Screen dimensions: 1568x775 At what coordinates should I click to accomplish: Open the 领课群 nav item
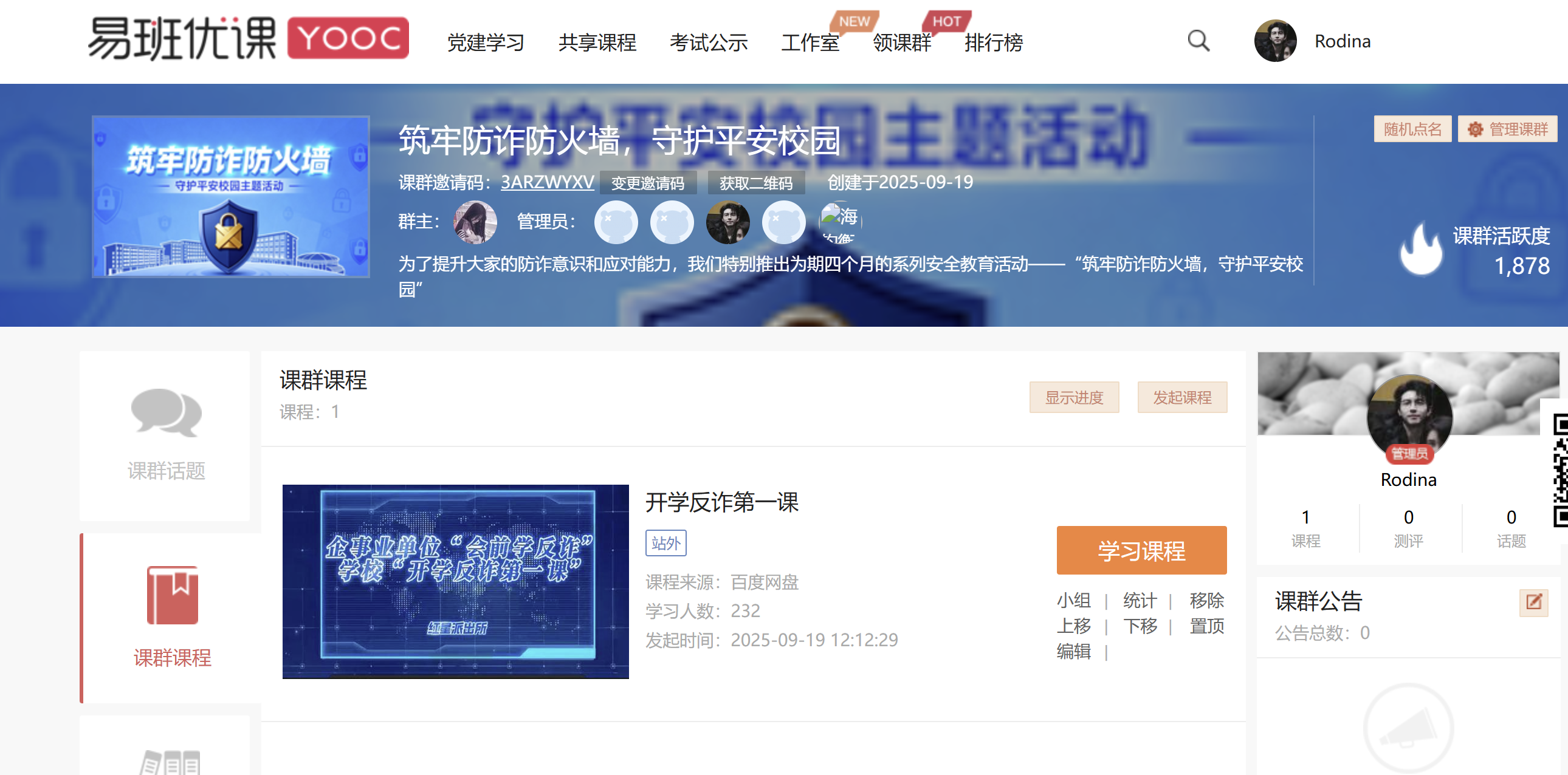[x=901, y=43]
